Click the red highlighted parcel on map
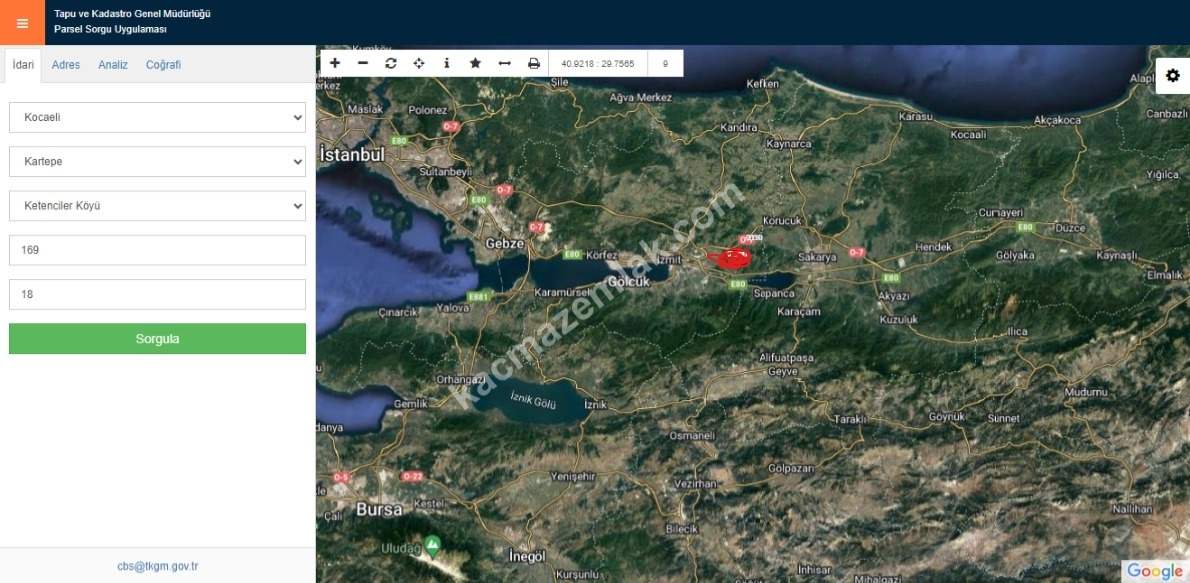The image size is (1190, 583). click(x=733, y=259)
